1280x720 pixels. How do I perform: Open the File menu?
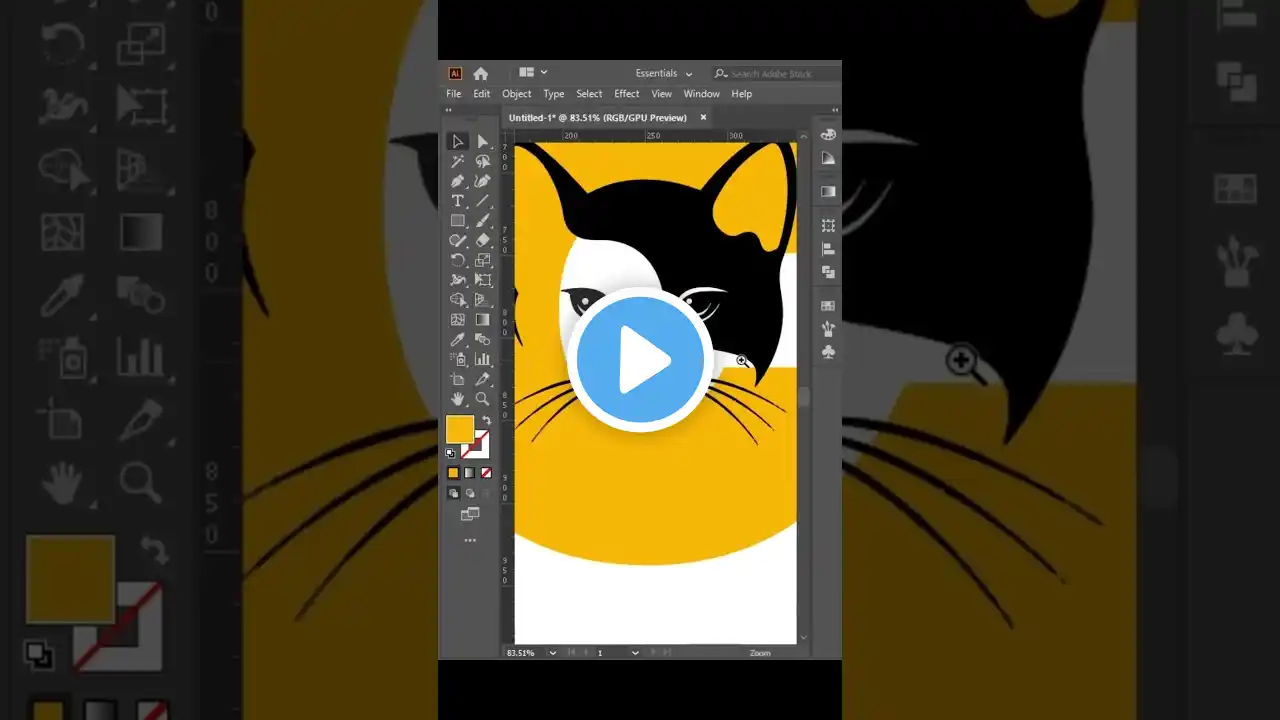(x=454, y=94)
